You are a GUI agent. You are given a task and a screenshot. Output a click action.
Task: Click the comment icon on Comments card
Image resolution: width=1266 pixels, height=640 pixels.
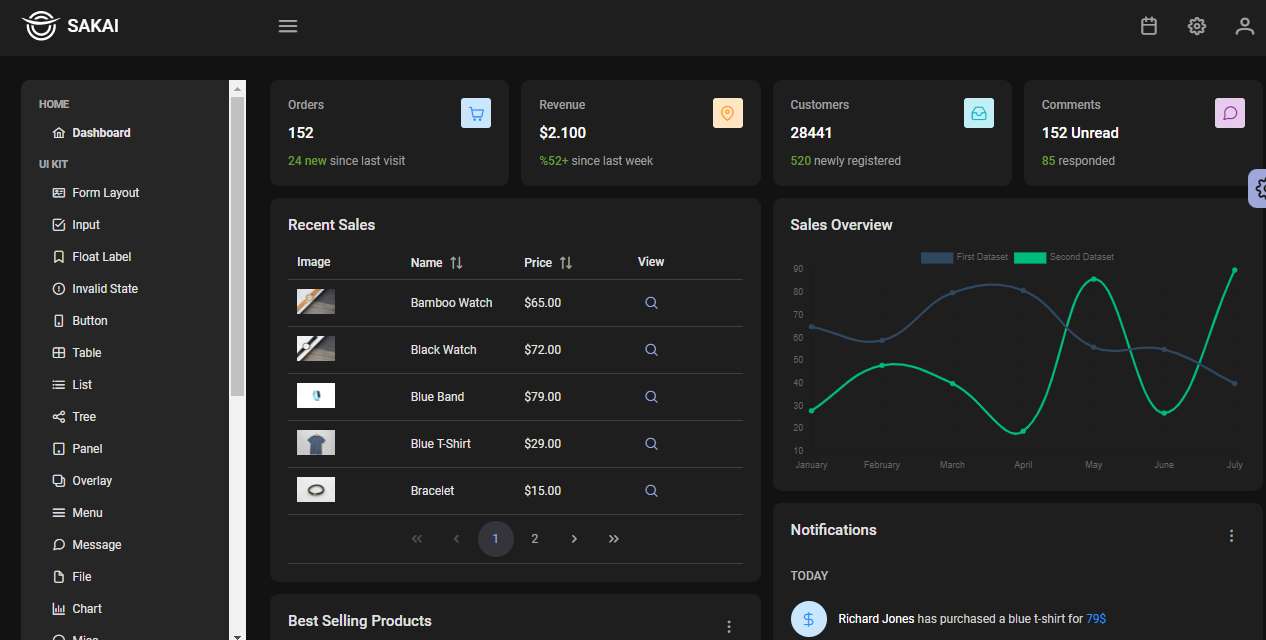click(x=1230, y=113)
